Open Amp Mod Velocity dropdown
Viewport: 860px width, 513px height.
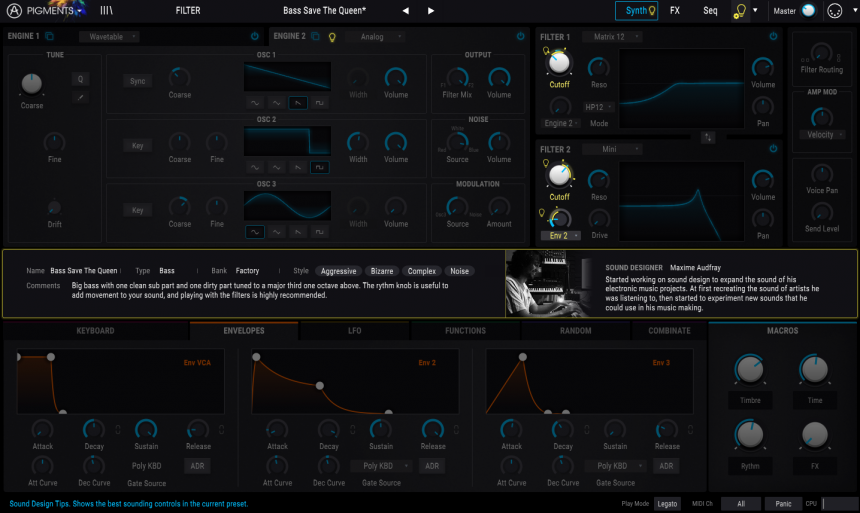click(822, 134)
